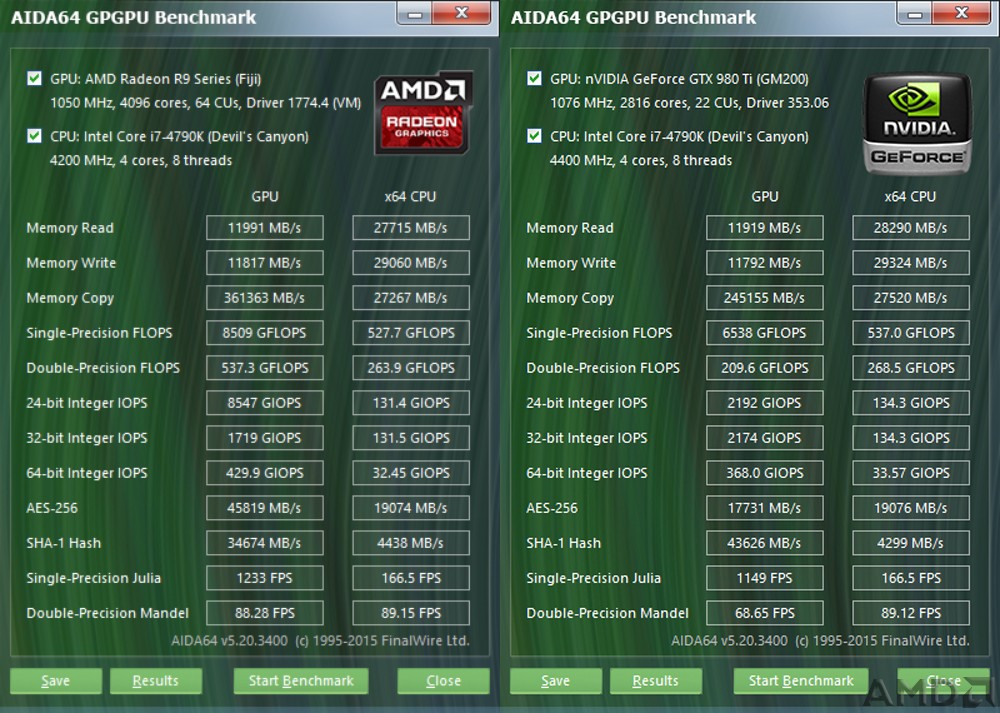Viewport: 1000px width, 713px height.
Task: Start Benchmark in the AMD Radeon window
Action: pos(301,680)
